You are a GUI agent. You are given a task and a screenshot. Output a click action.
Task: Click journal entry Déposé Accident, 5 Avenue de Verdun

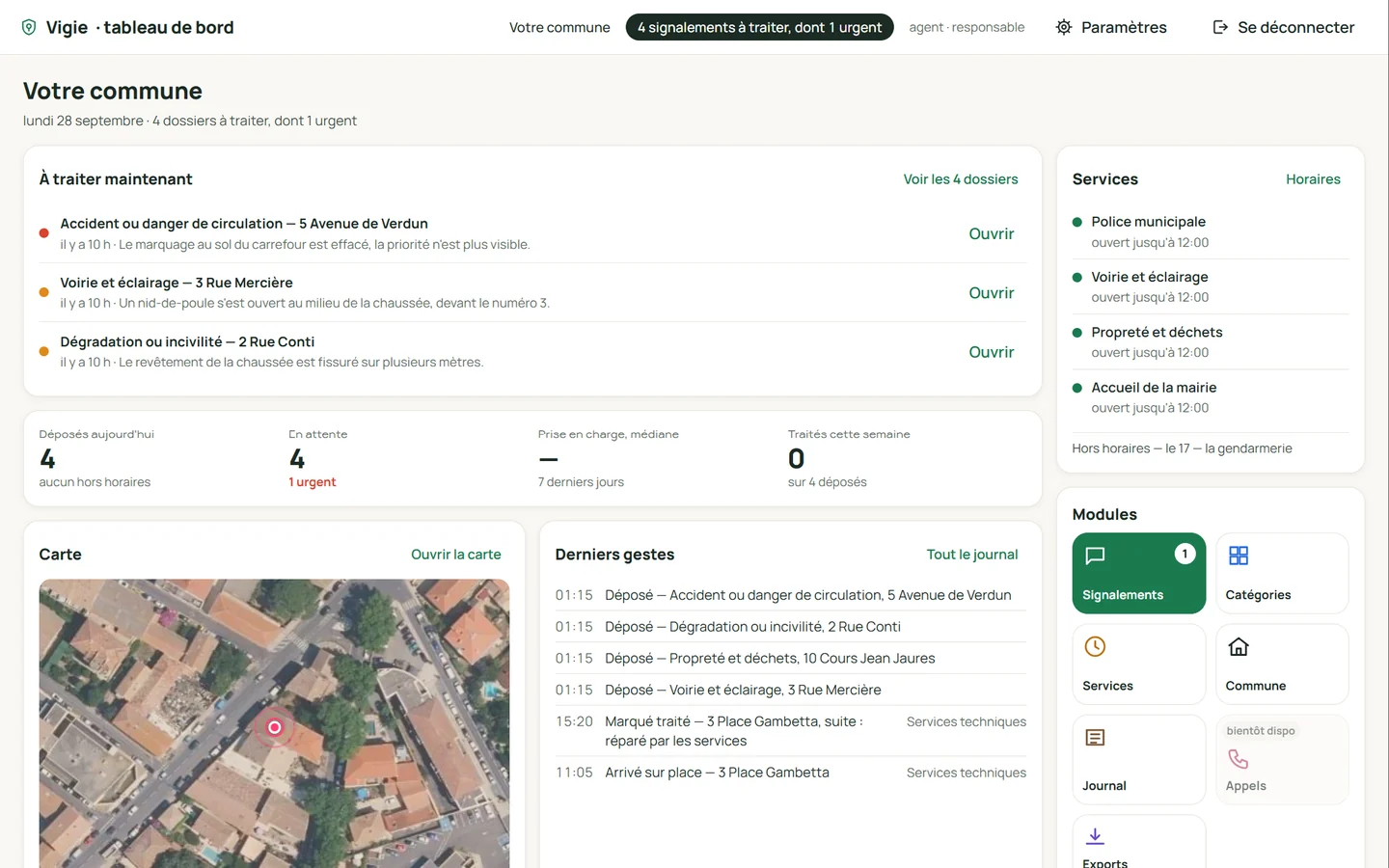[x=790, y=595]
